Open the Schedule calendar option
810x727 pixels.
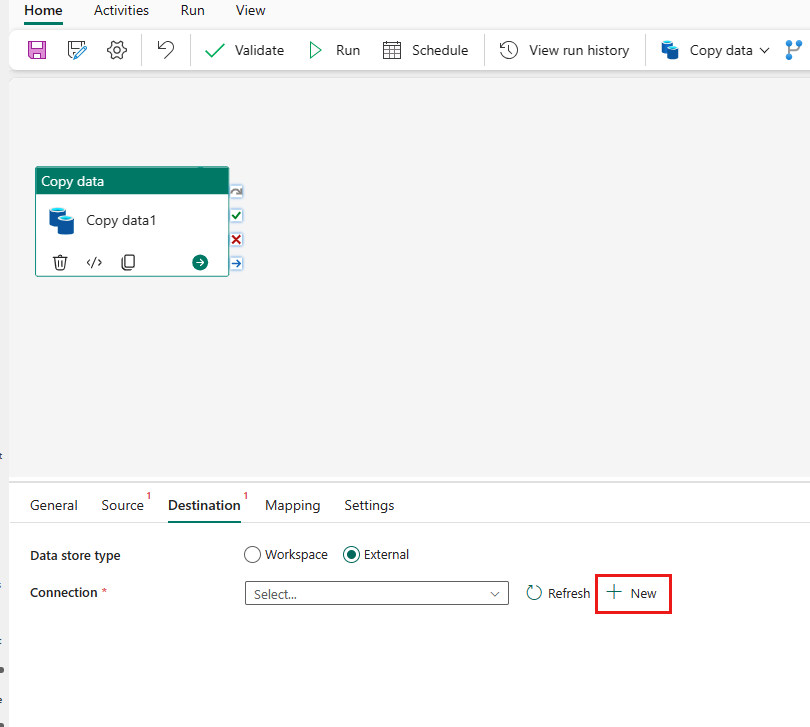coord(425,50)
